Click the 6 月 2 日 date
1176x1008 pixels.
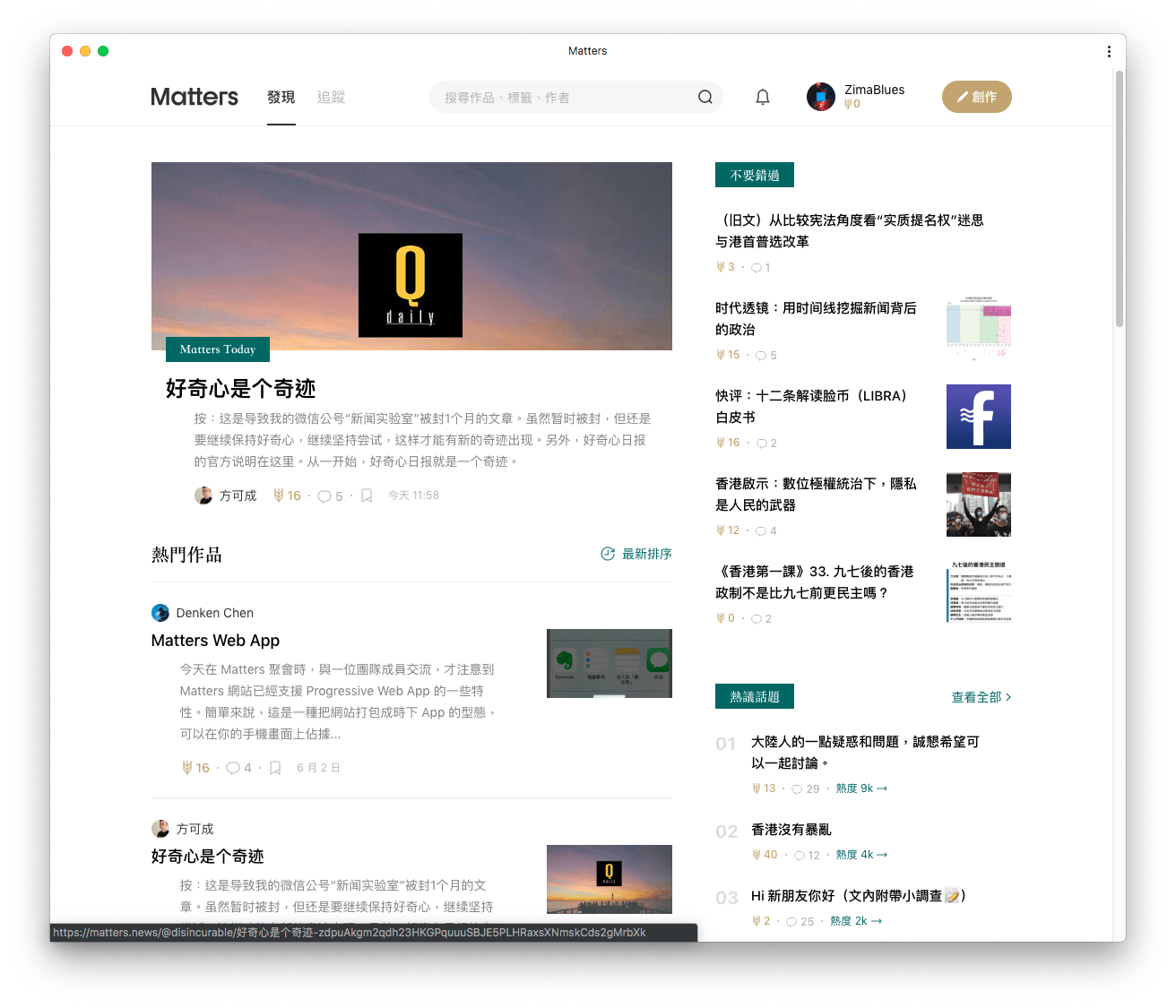point(319,768)
